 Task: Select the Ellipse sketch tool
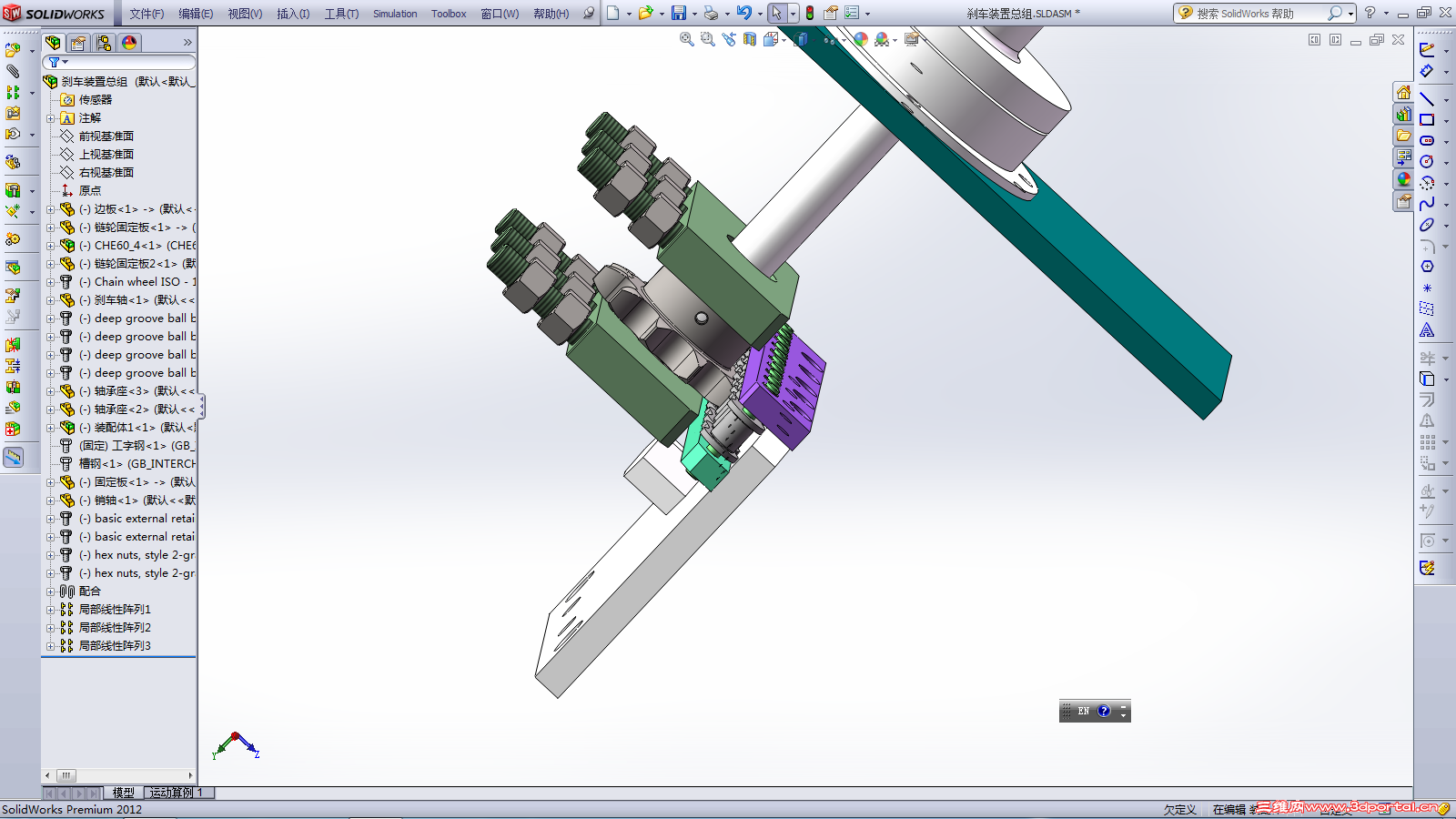[x=1427, y=225]
